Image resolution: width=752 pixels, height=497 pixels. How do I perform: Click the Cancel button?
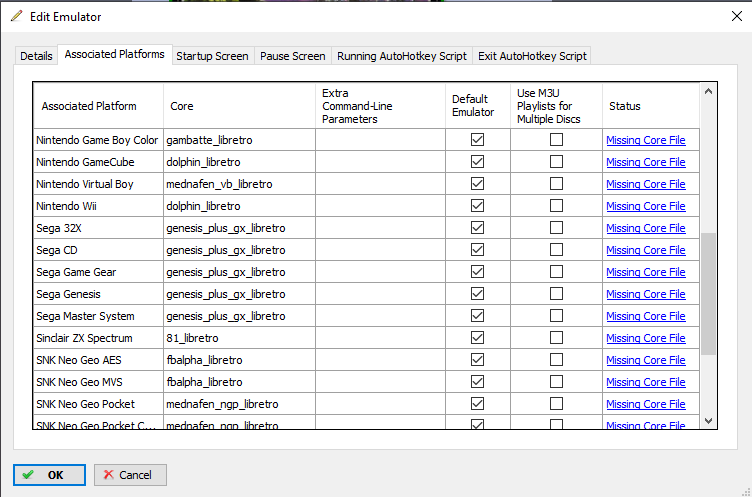point(130,475)
